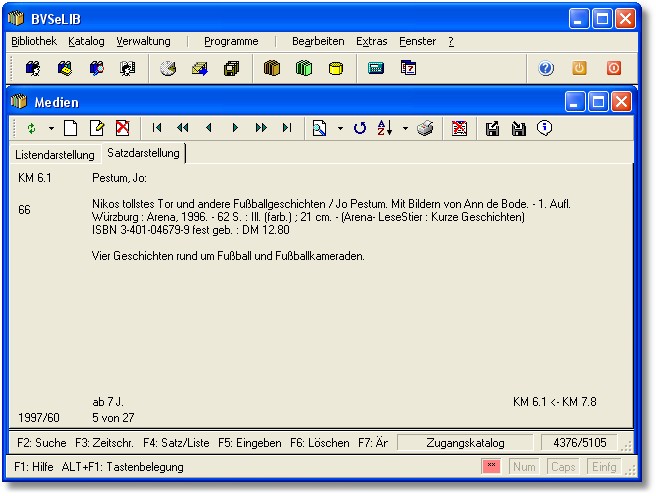Open dropdown arrow next to A-Z sort
This screenshot has height=496, width=656.
pyautogui.click(x=405, y=128)
